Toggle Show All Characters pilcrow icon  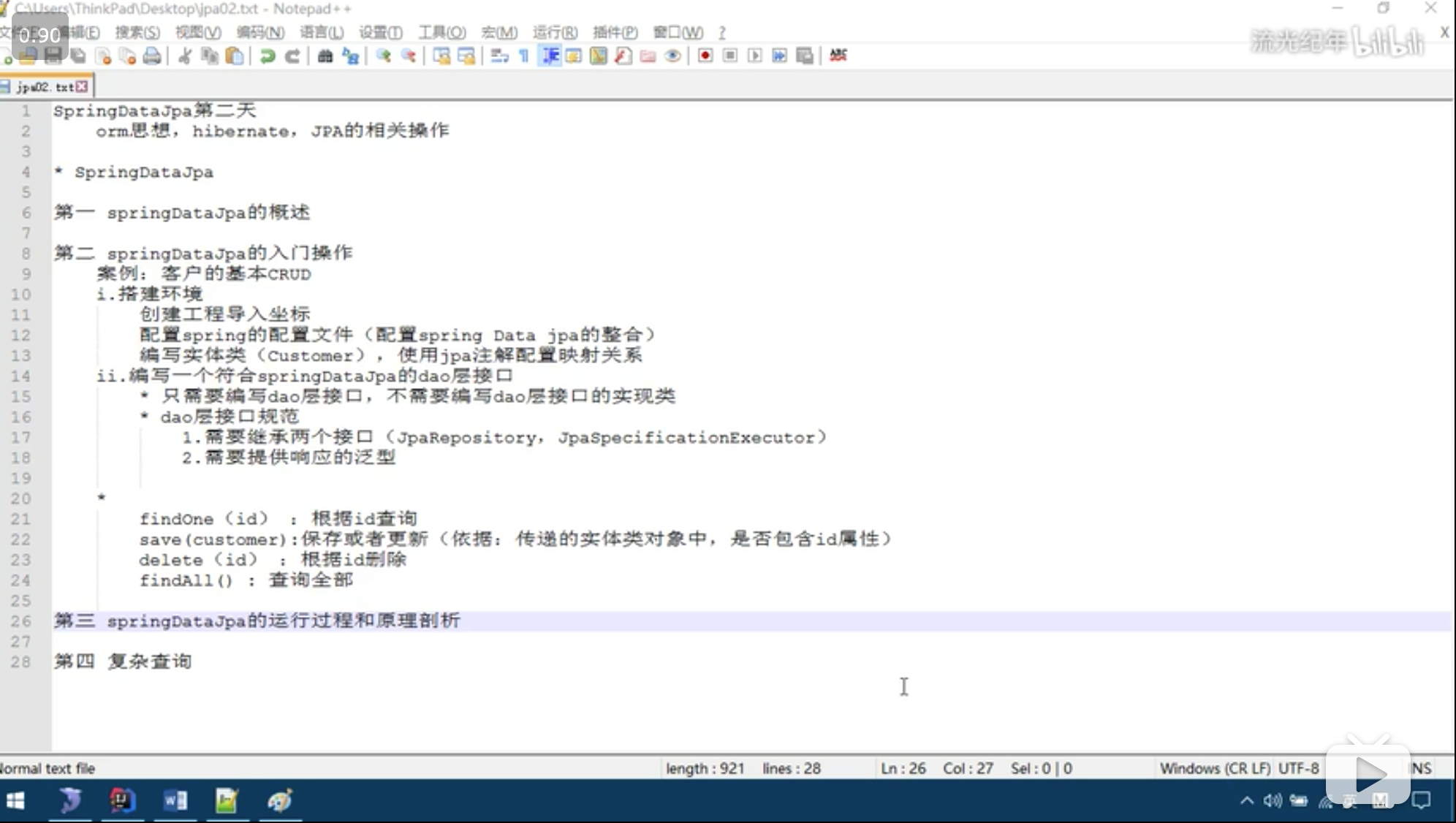(524, 56)
